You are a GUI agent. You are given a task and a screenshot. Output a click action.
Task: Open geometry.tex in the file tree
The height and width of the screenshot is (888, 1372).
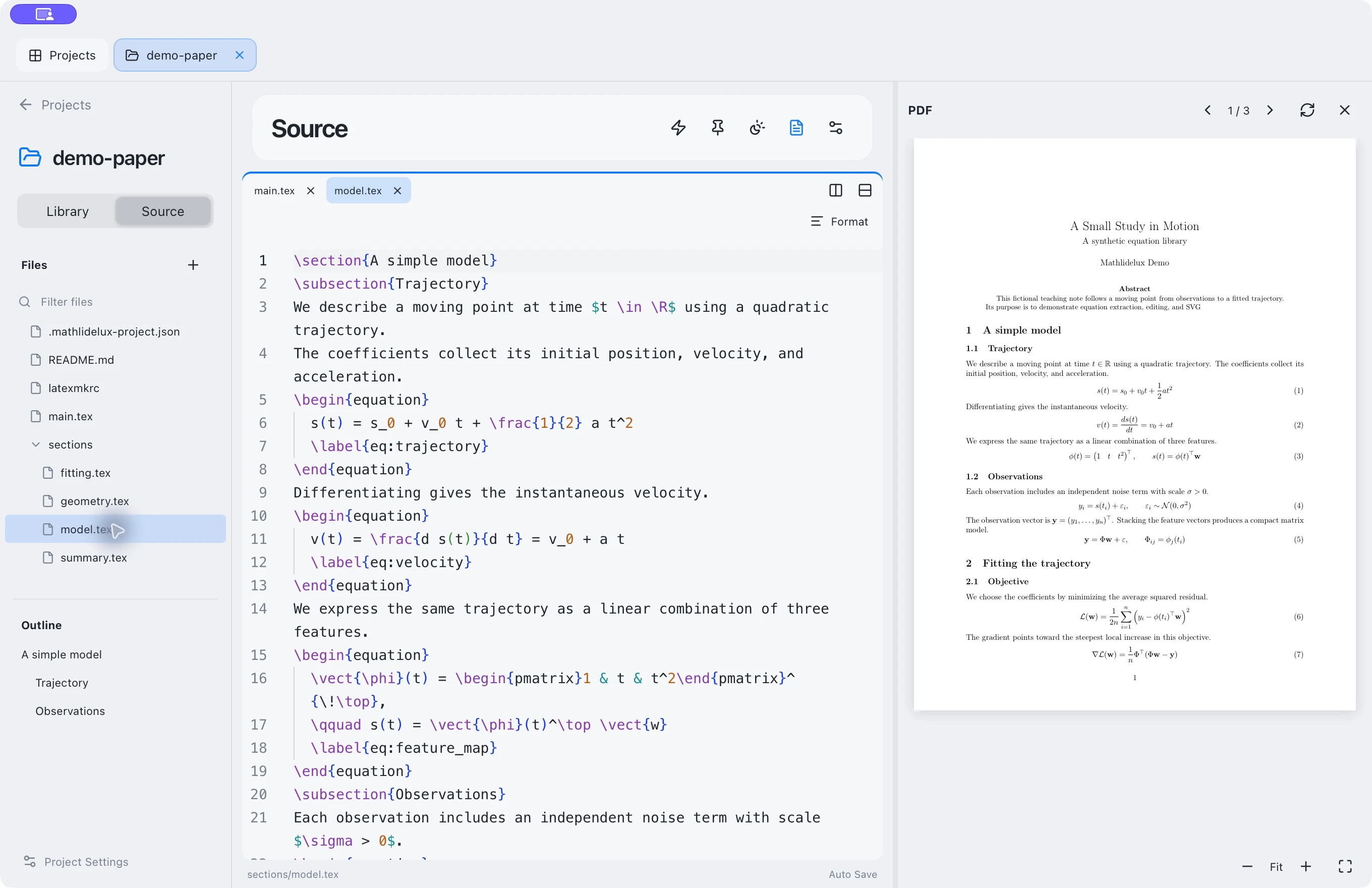[x=116, y=501]
